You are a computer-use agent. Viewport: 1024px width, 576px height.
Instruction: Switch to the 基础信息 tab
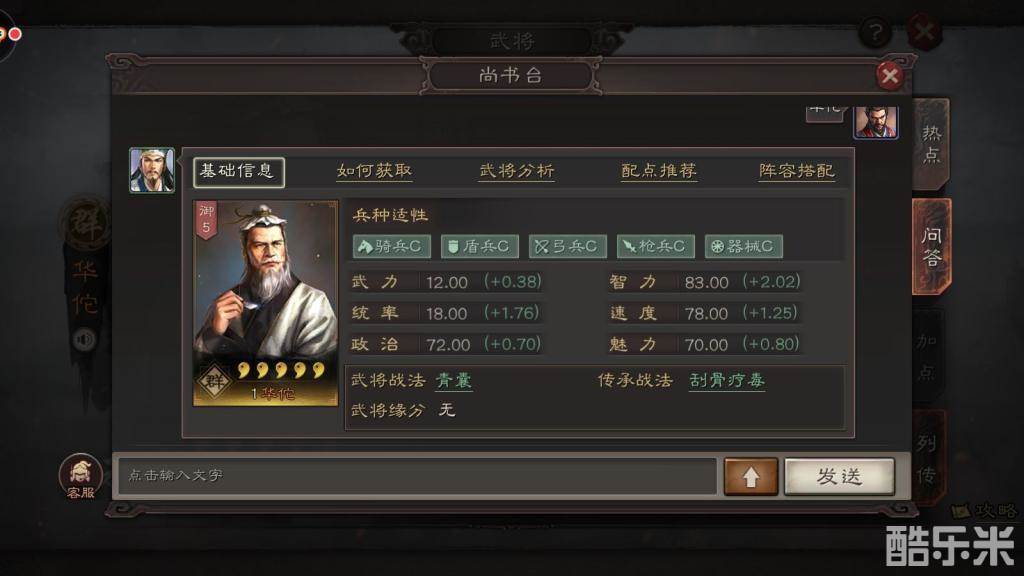238,172
